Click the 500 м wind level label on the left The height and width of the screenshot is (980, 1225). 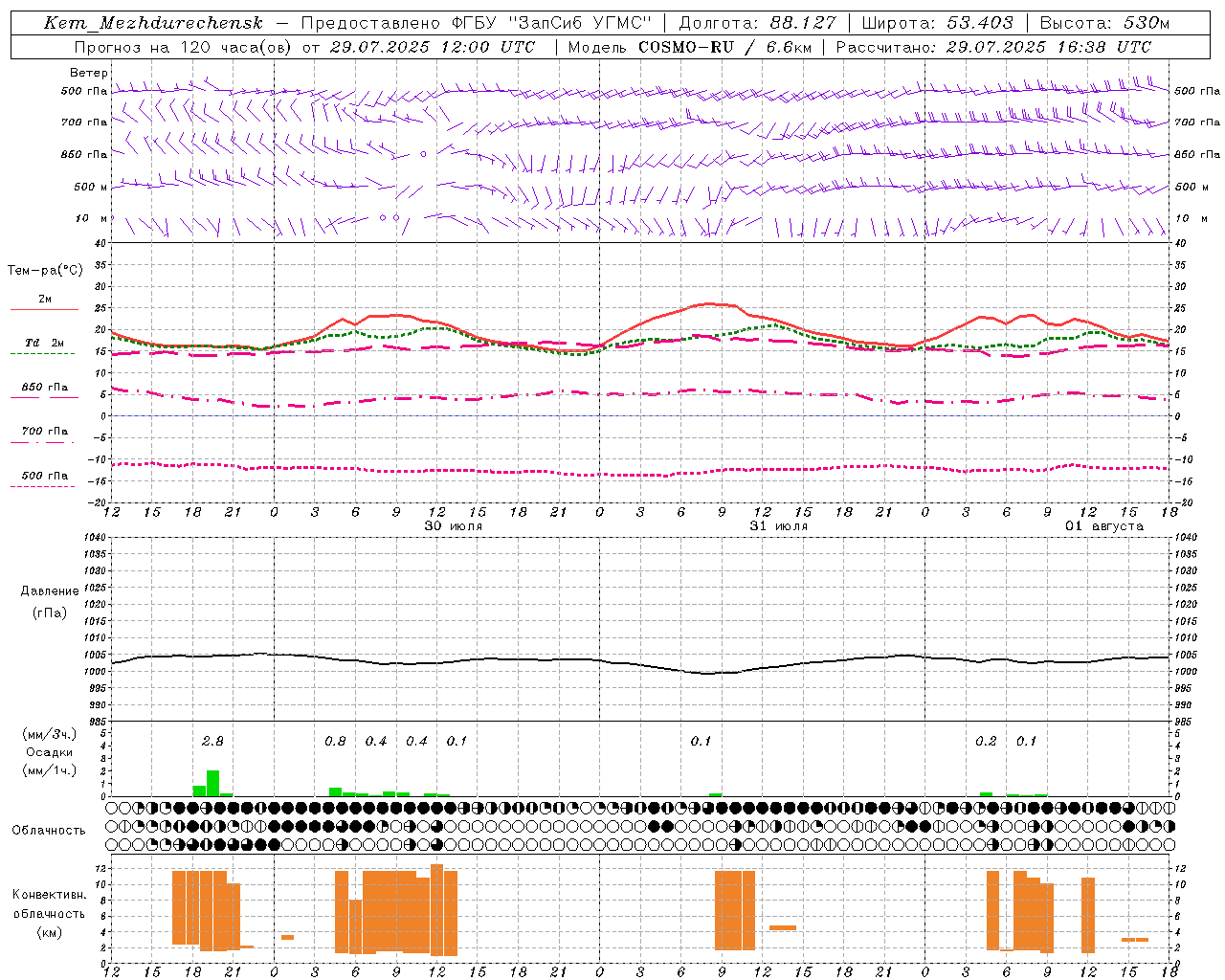[x=91, y=188]
